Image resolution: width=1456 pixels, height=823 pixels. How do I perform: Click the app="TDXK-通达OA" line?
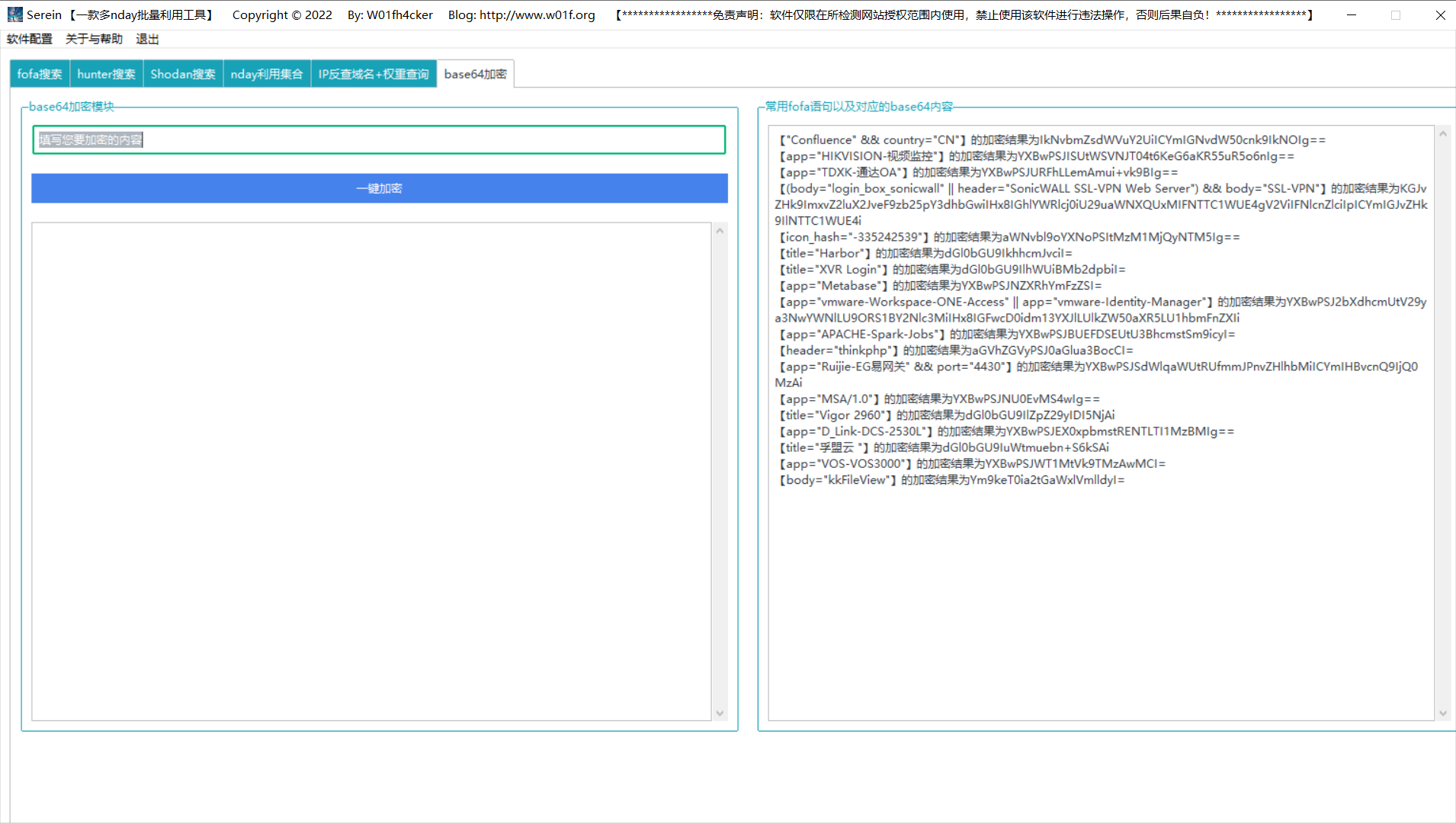pos(977,172)
